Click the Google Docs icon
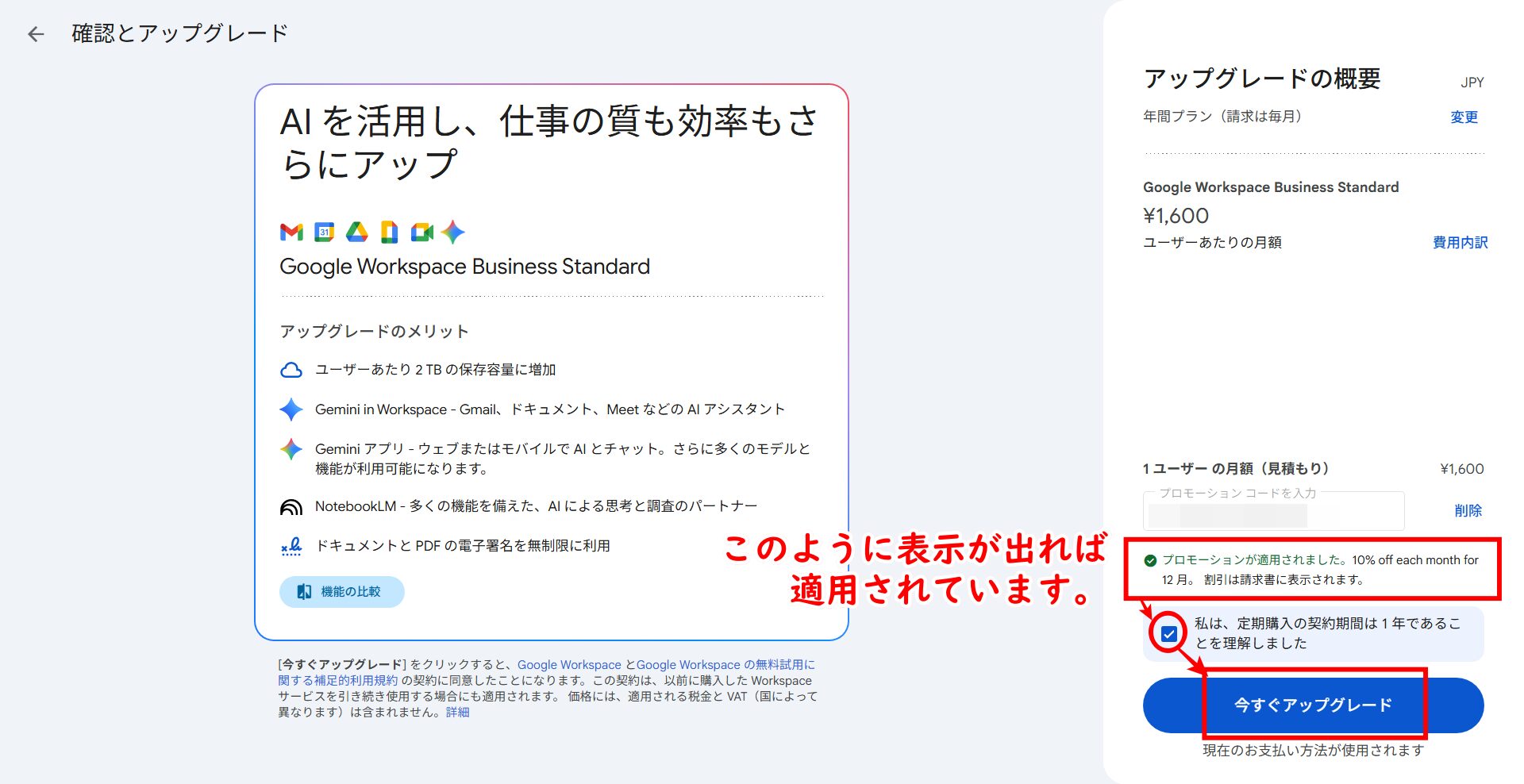This screenshot has width=1524, height=784. coord(389,232)
